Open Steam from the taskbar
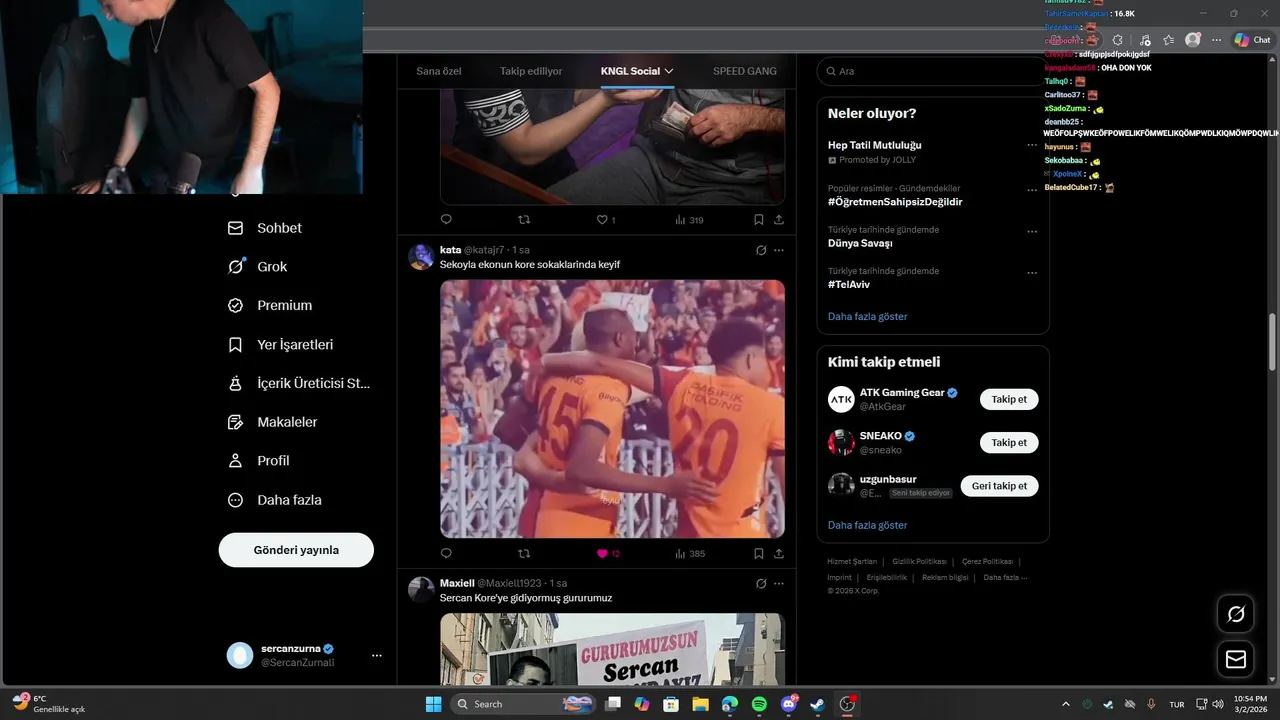This screenshot has width=1280, height=720. click(x=818, y=704)
